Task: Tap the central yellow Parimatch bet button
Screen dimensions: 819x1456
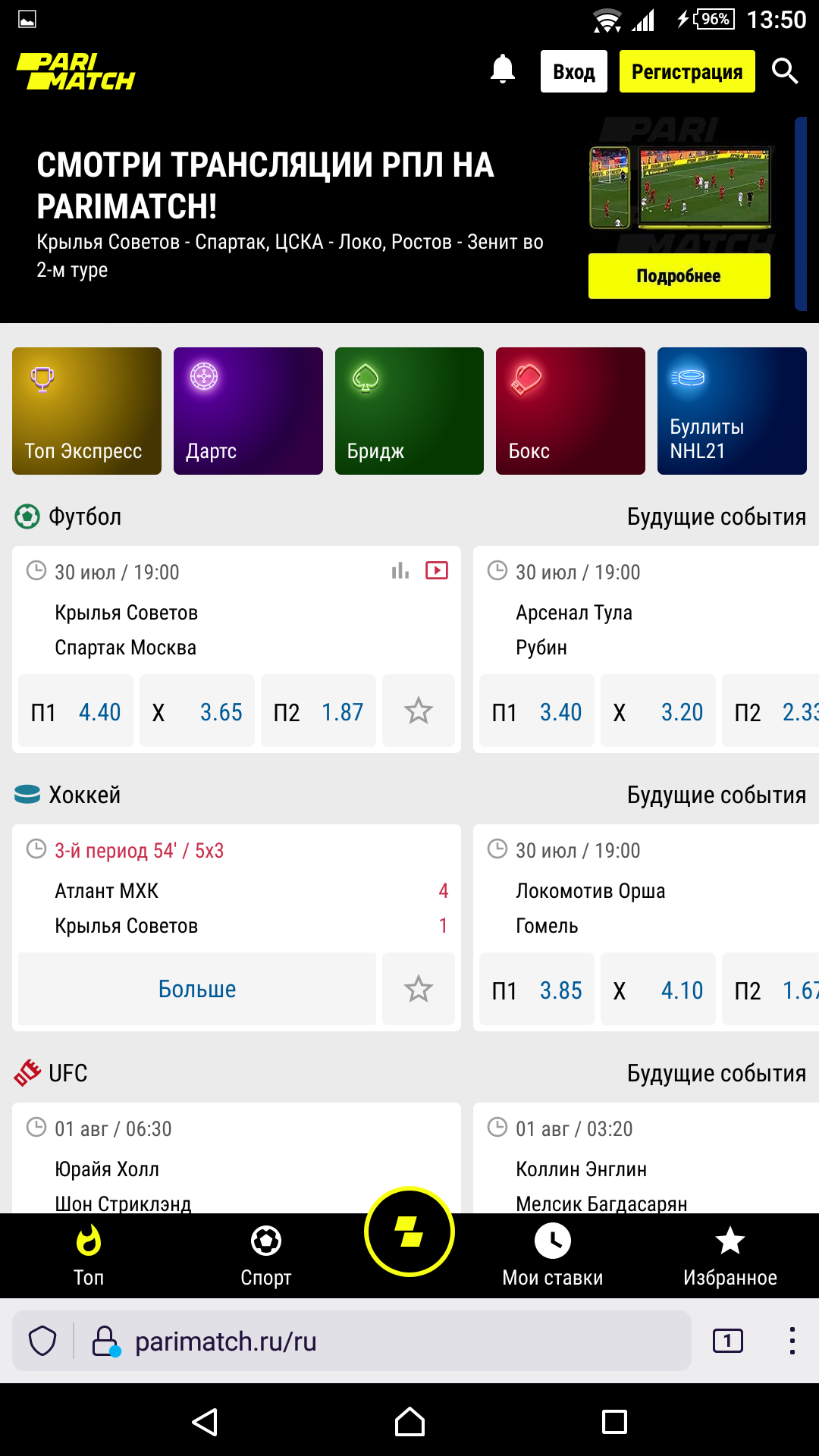Action: point(409,1232)
